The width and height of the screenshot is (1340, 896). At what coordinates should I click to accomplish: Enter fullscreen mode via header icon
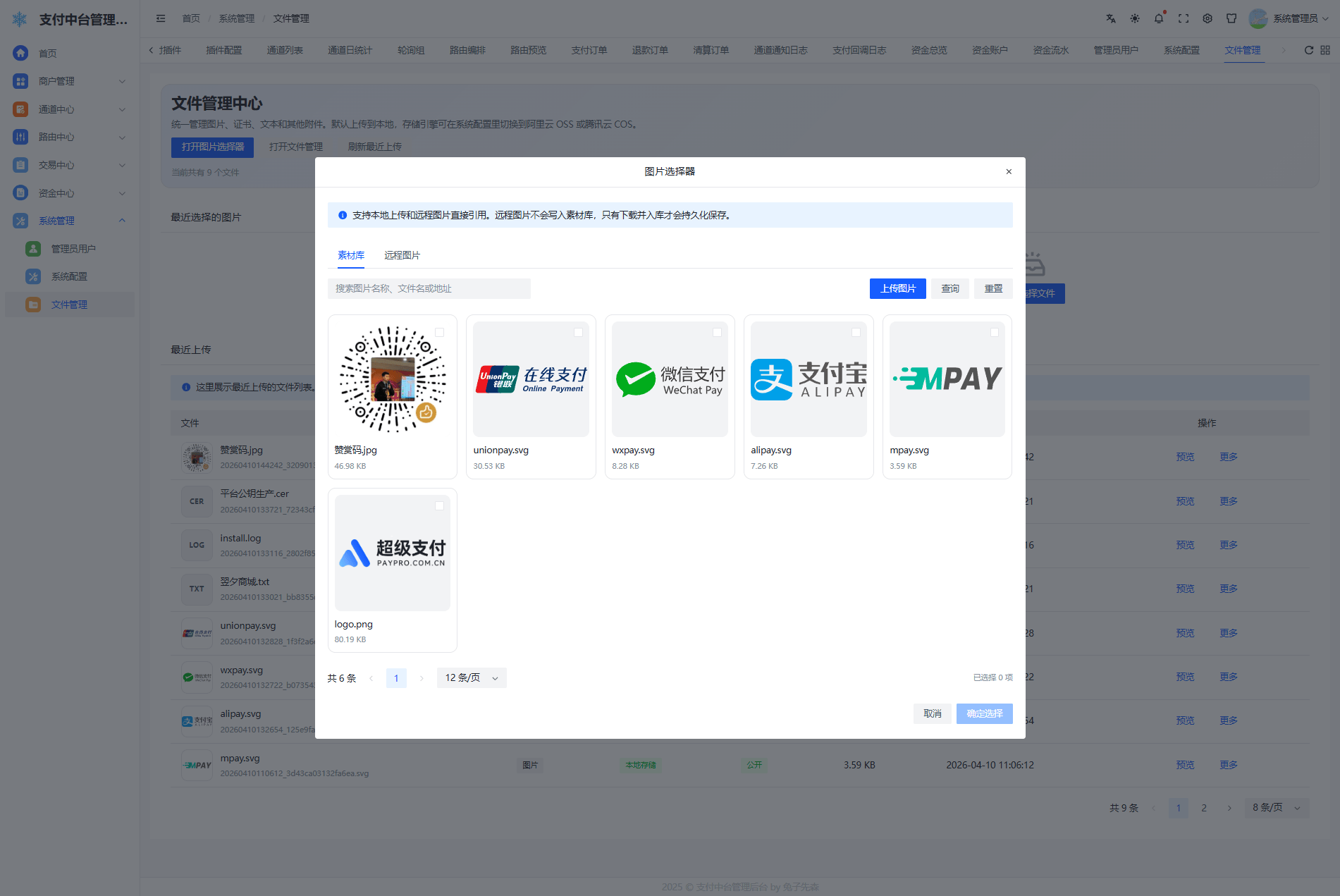tap(1184, 19)
